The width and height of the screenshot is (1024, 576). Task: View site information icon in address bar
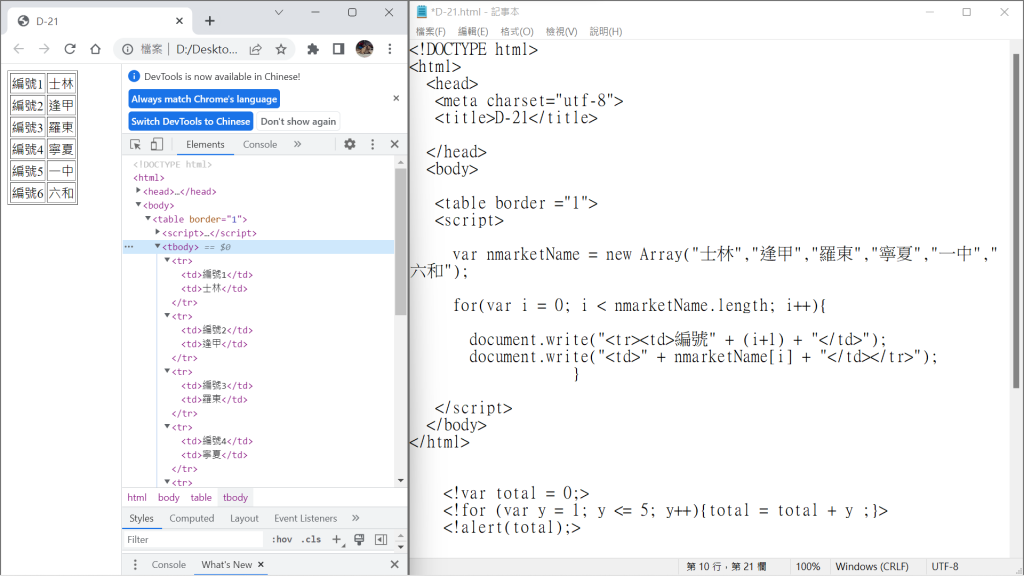[x=128, y=49]
